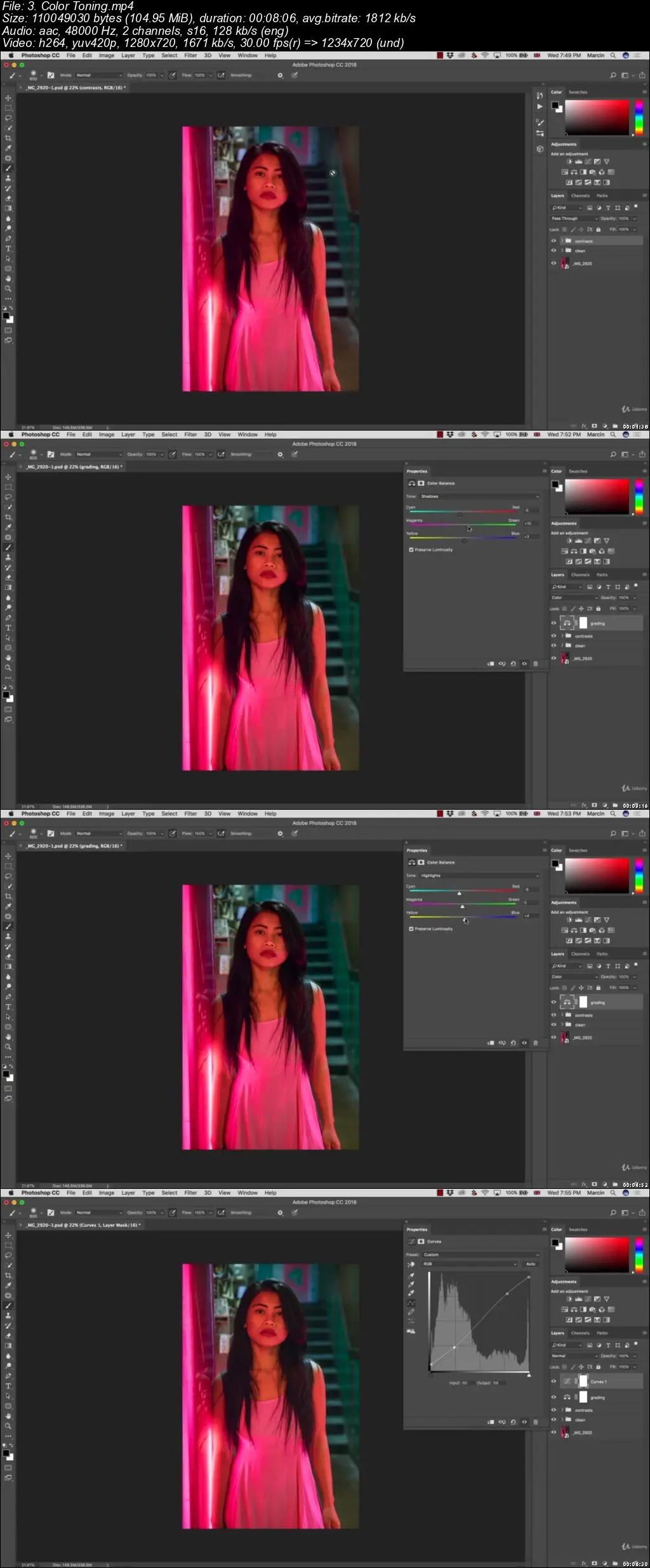
Task: Open Select menu in 7:55 PM frame
Action: (x=169, y=1193)
